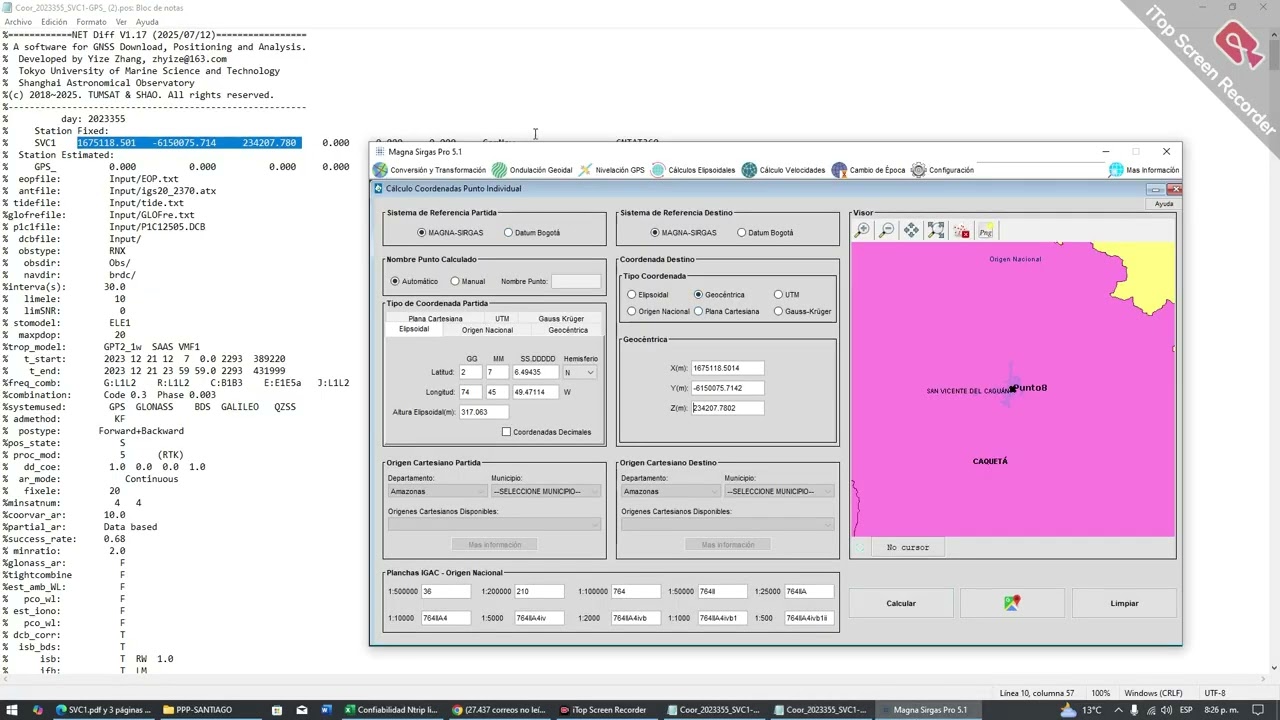Click Mas información under Origen Cartesiano Partida

click(495, 545)
